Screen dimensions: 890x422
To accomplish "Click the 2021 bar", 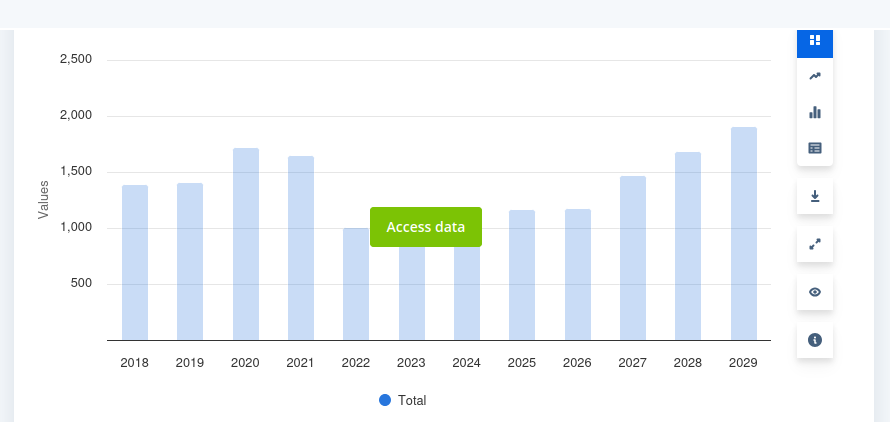I will tap(301, 248).
